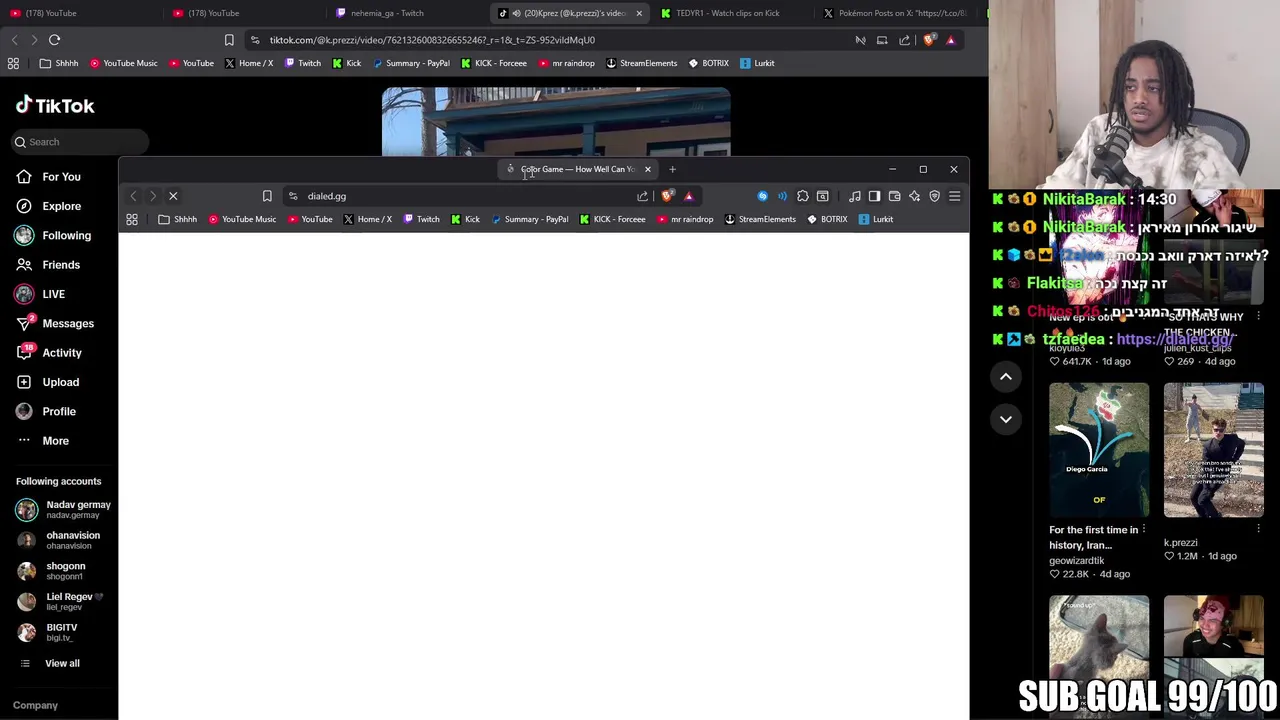Close the Color Game tab

click(x=647, y=169)
